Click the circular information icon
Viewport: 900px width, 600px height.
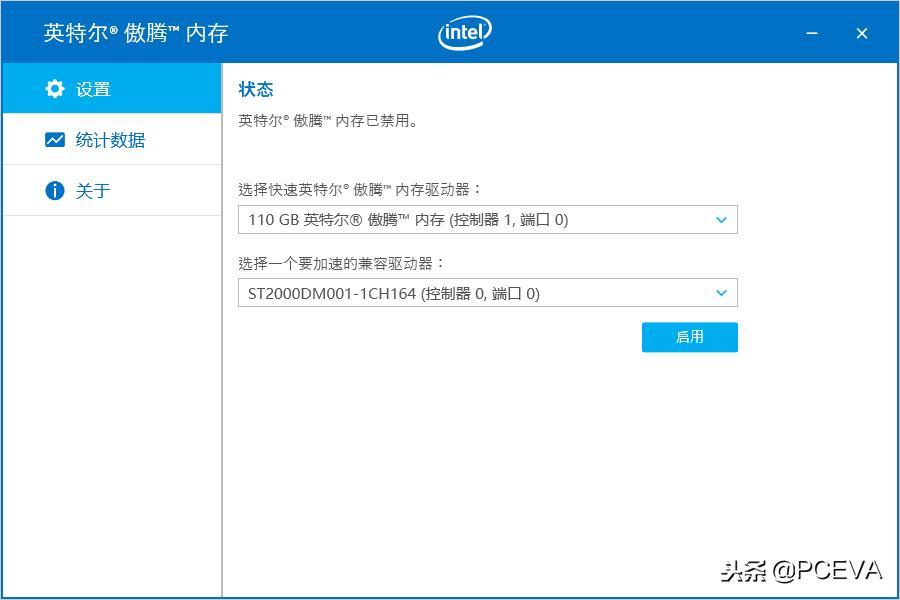tap(55, 190)
